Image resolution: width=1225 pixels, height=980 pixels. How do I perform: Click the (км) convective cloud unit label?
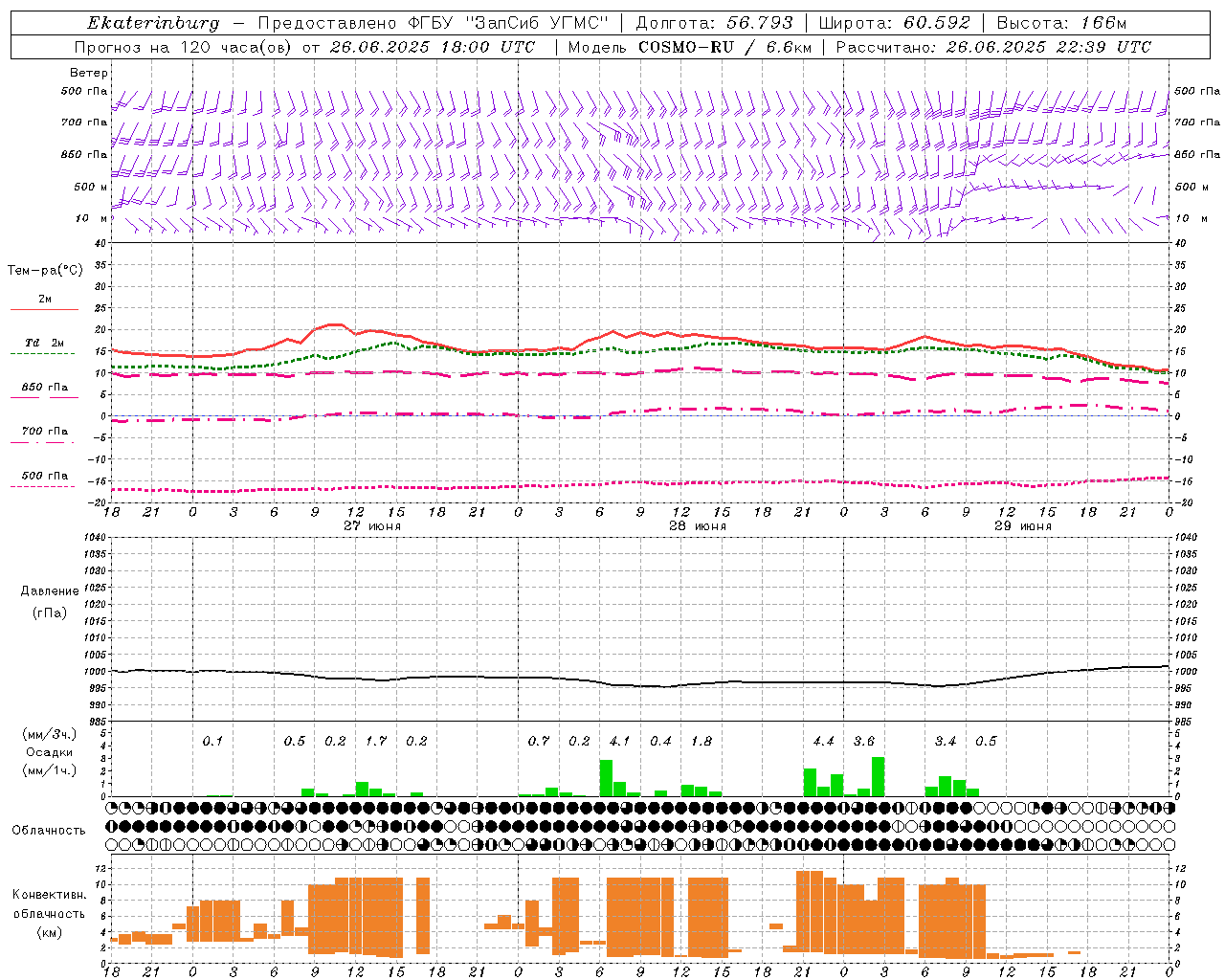(50, 932)
